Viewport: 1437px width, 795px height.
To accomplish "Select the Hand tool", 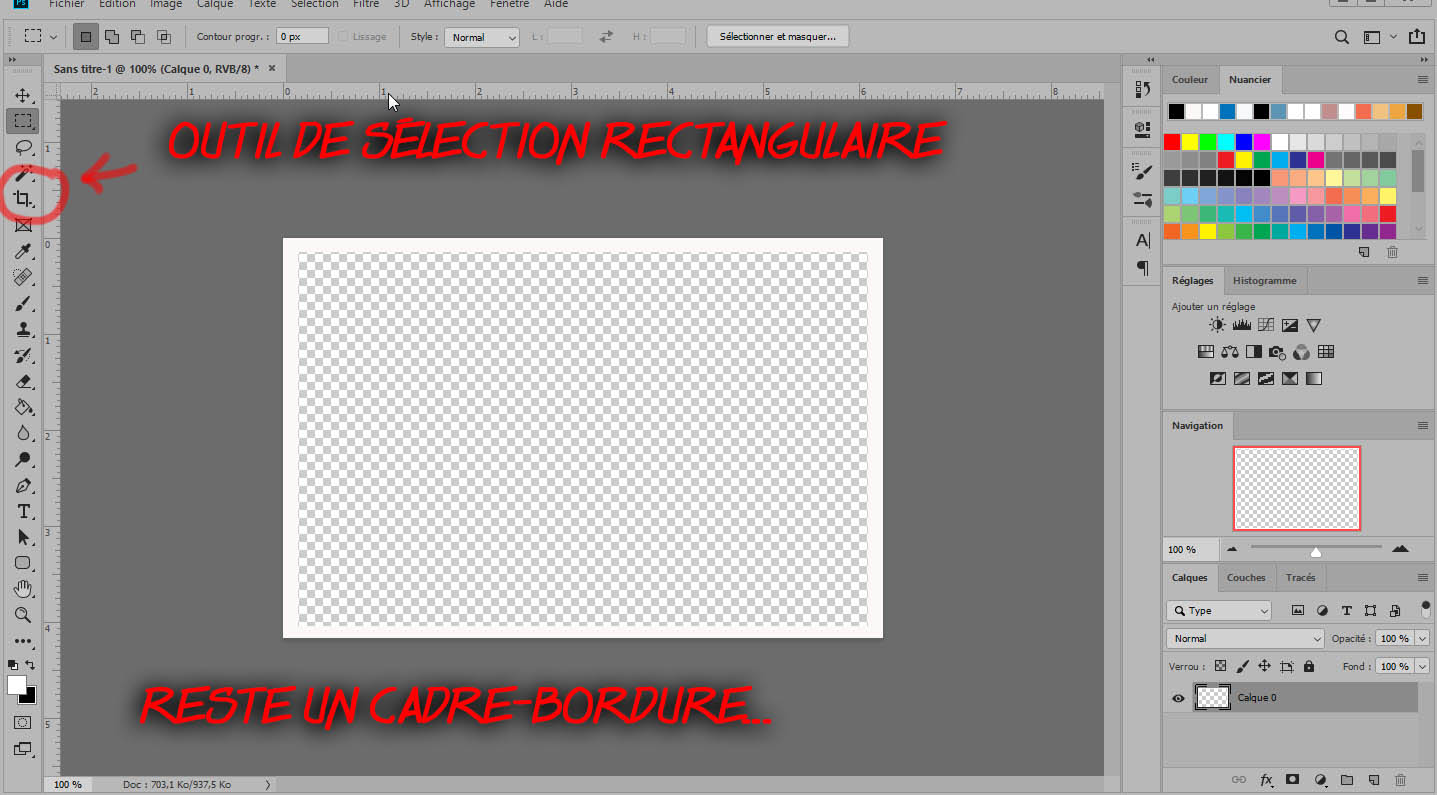I will [23, 589].
